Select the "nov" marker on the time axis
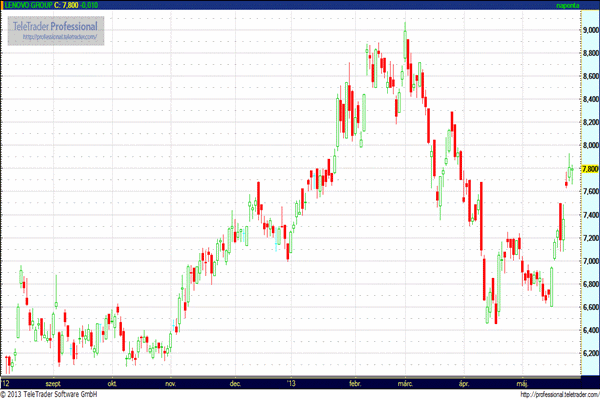The width and height of the screenshot is (600, 400). pos(169,383)
